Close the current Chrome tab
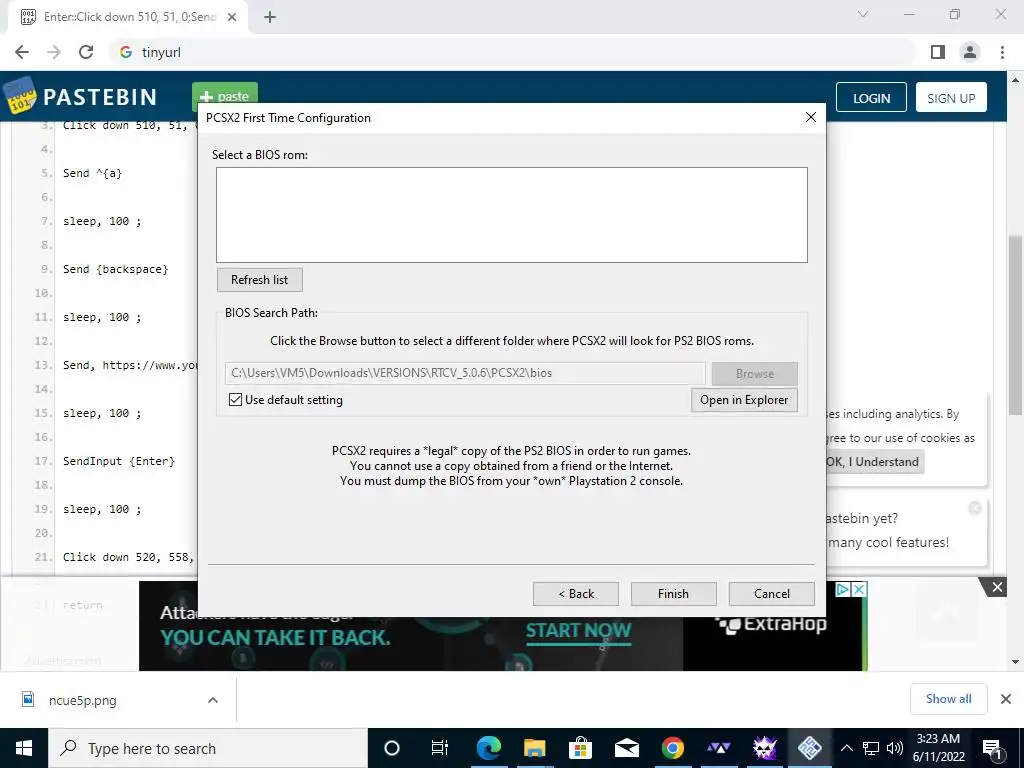The width and height of the screenshot is (1024, 768). click(232, 17)
